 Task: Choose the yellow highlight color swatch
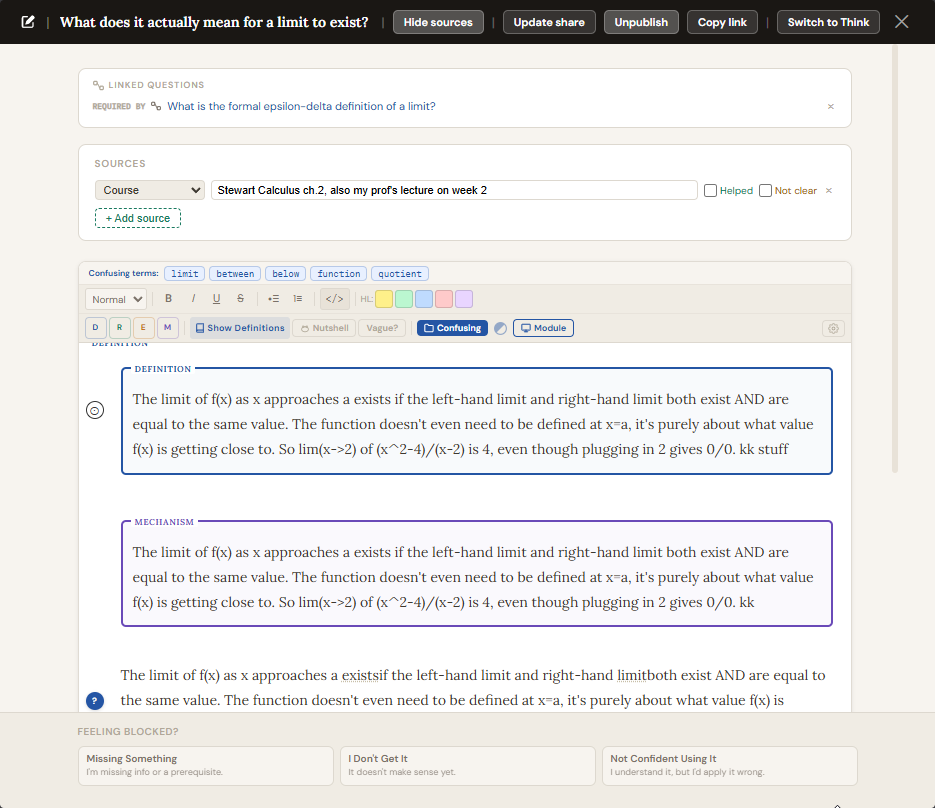click(384, 299)
